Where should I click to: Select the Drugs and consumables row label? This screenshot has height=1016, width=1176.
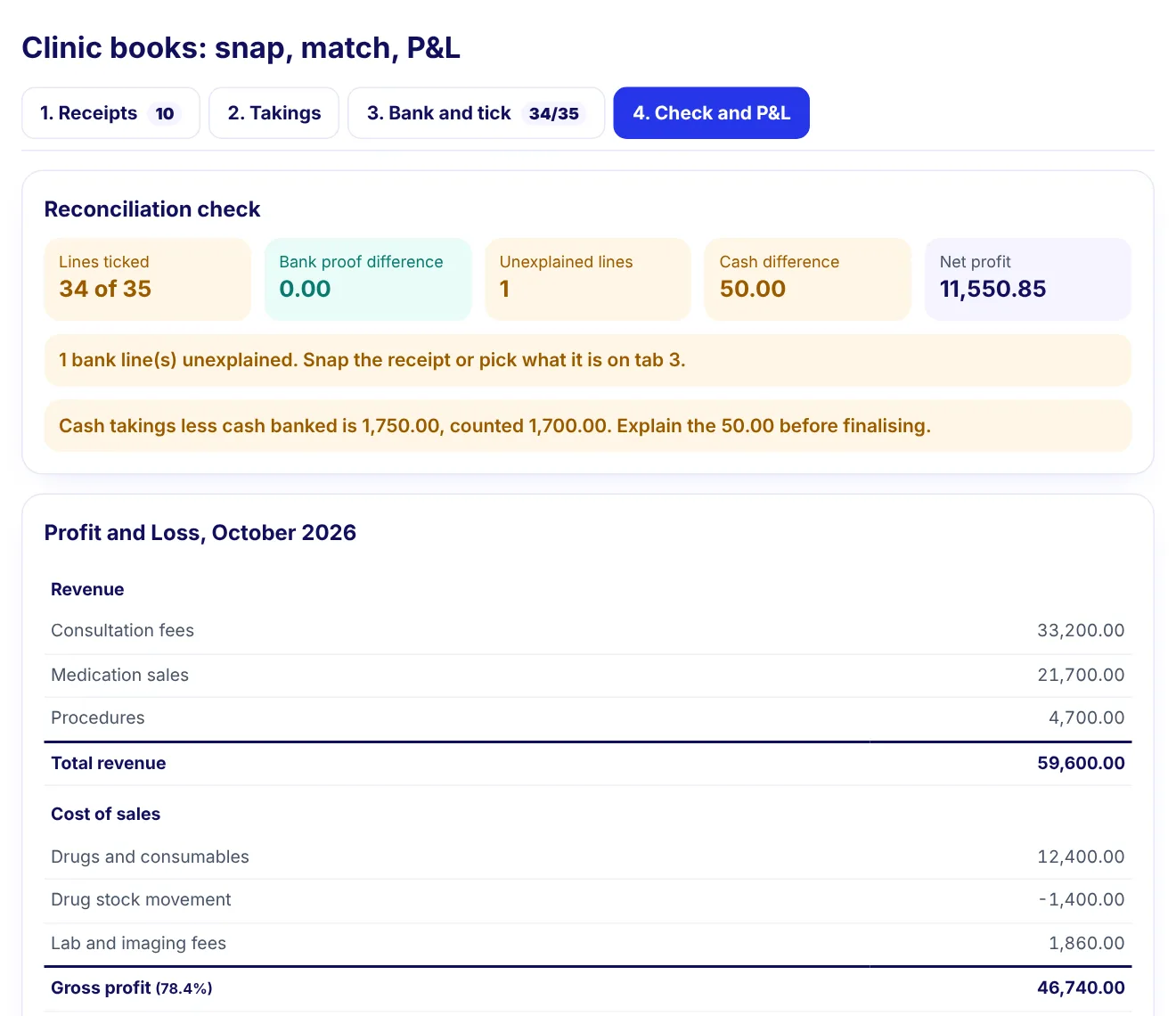pos(151,857)
